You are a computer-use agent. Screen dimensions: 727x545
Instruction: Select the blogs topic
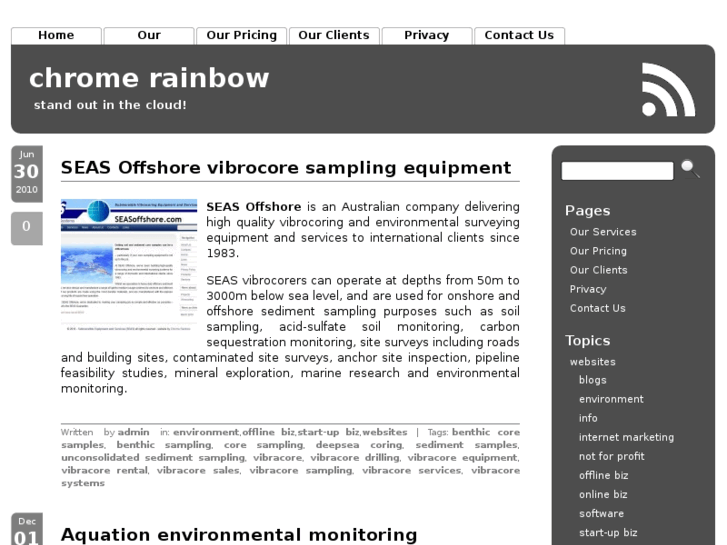point(593,380)
